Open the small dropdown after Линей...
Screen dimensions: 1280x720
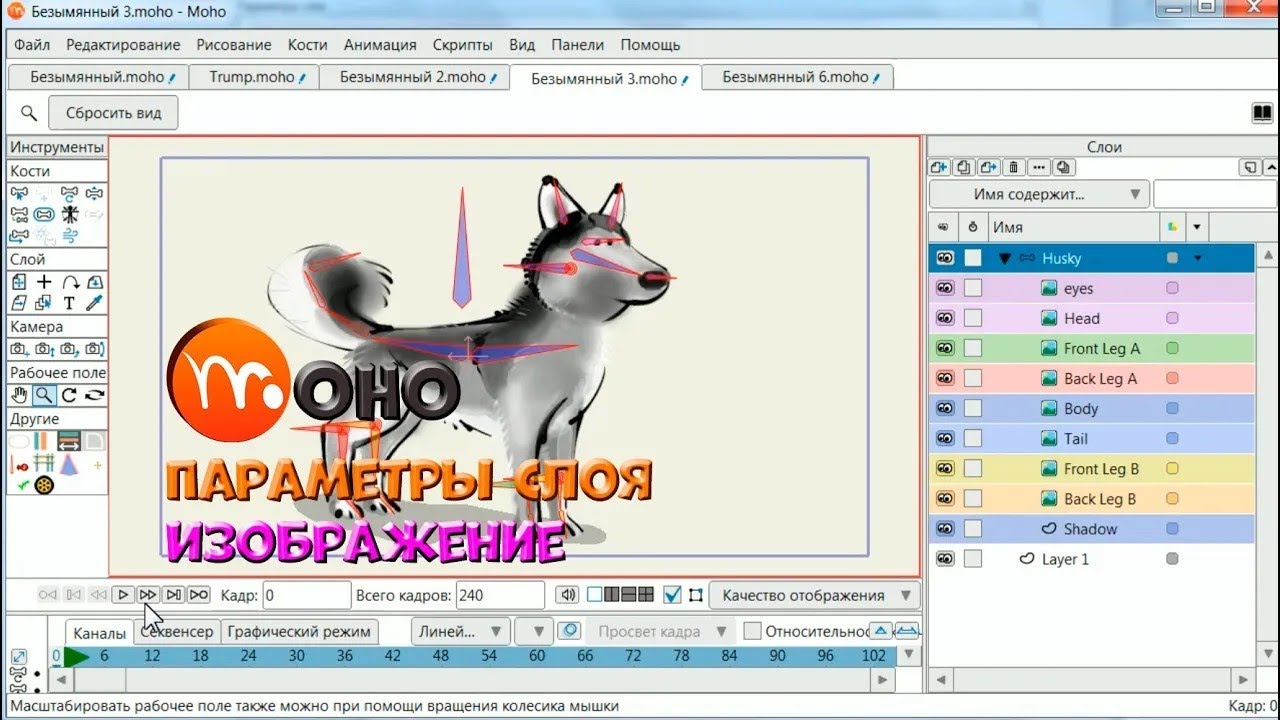coord(534,631)
